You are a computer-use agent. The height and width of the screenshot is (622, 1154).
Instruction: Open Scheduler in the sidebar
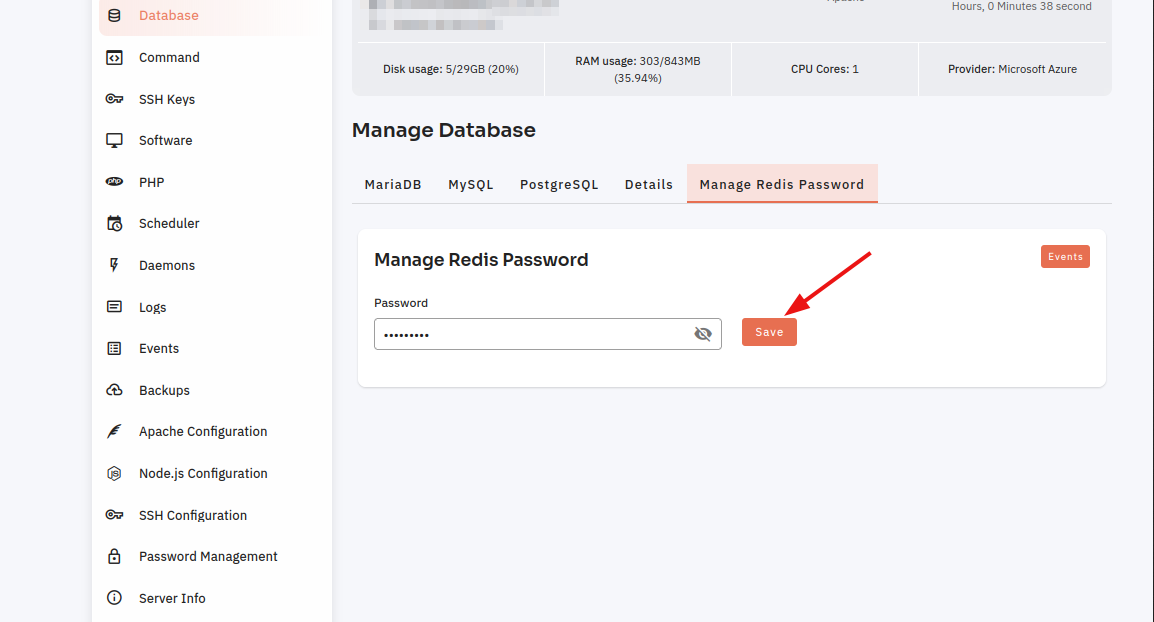point(169,224)
